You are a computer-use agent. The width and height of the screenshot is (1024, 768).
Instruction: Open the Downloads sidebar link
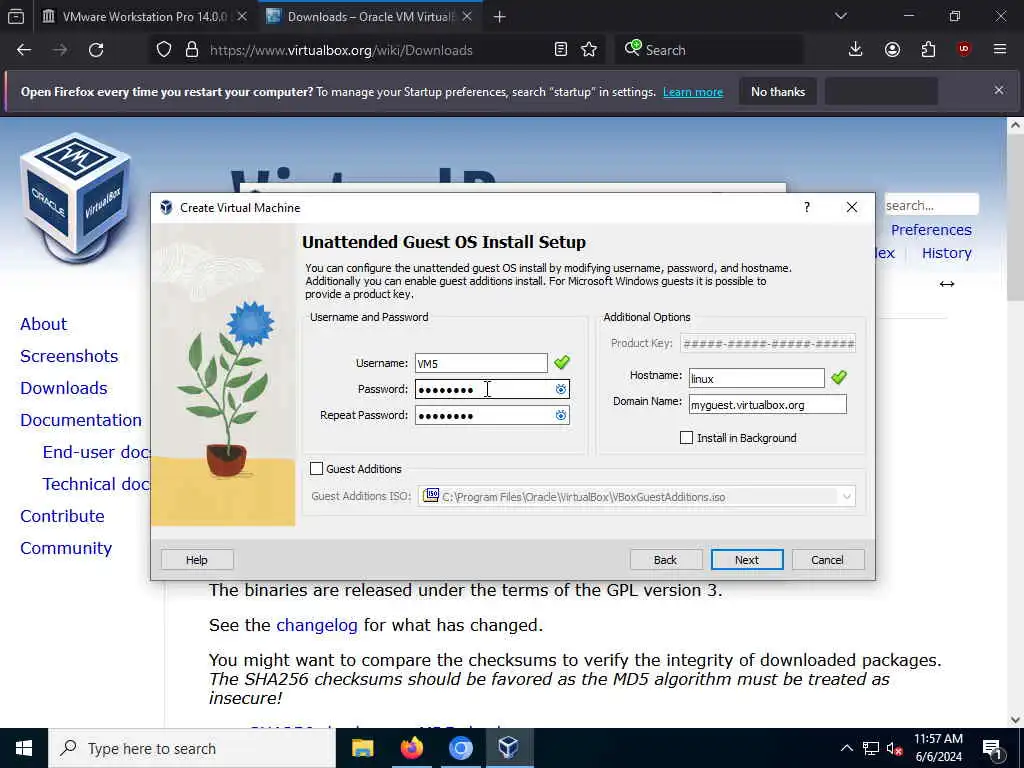[64, 388]
